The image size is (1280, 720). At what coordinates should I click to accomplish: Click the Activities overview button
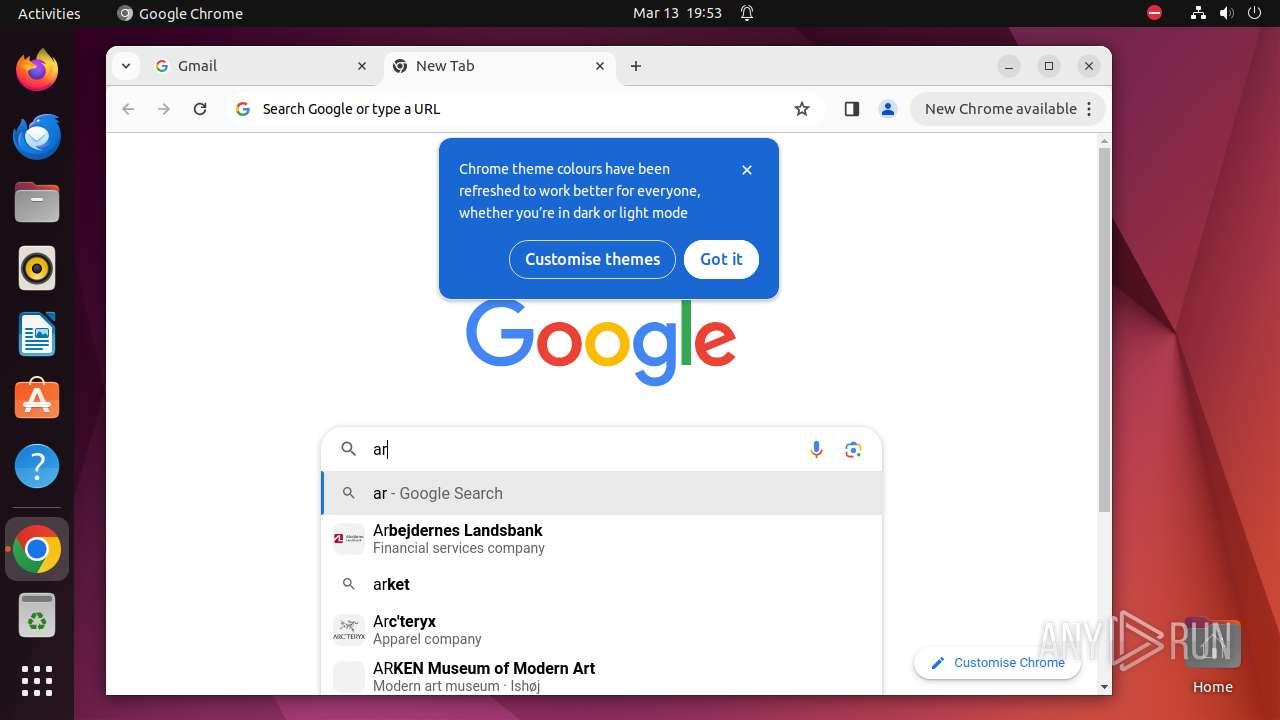pyautogui.click(x=49, y=13)
